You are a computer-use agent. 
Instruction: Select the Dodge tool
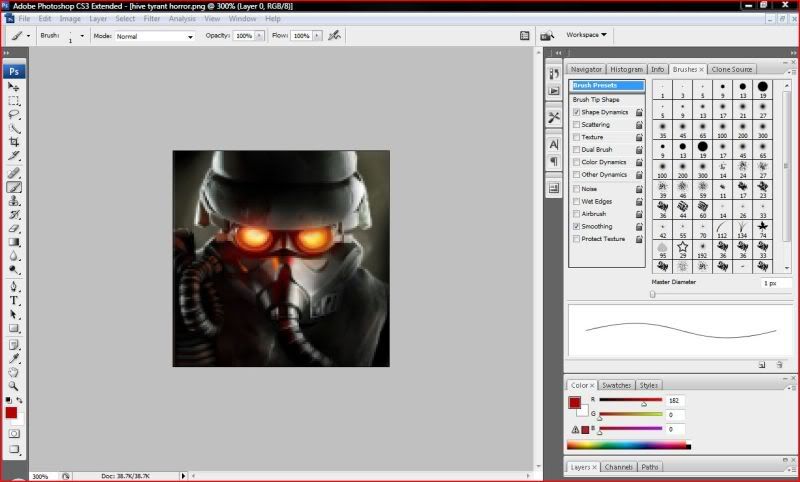(14, 270)
